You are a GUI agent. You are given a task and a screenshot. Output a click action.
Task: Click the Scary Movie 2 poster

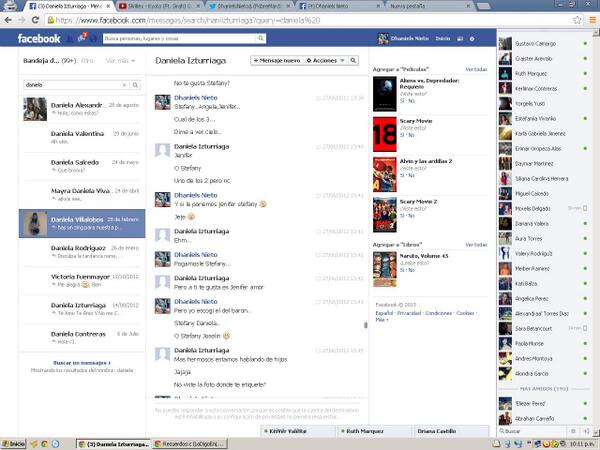(x=385, y=215)
